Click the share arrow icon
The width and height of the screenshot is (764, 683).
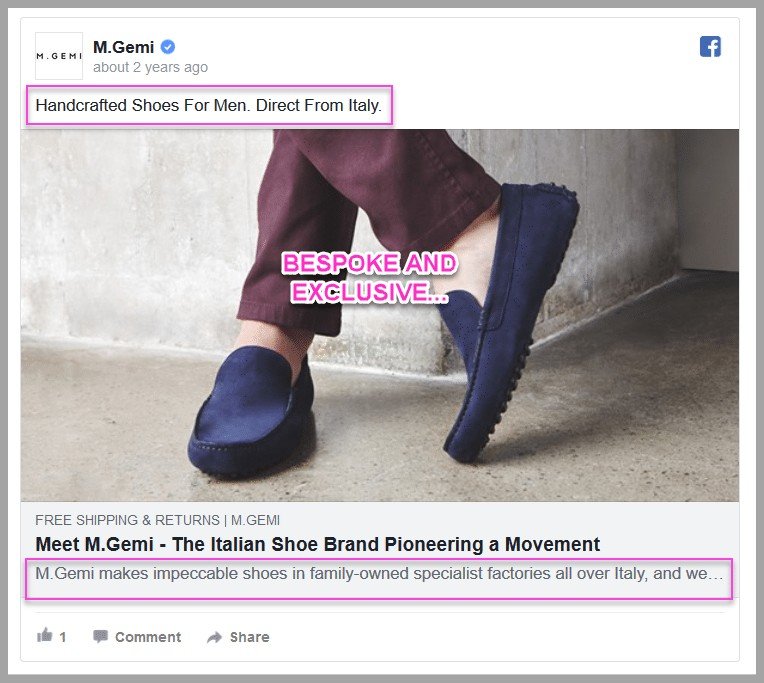pyautogui.click(x=214, y=637)
